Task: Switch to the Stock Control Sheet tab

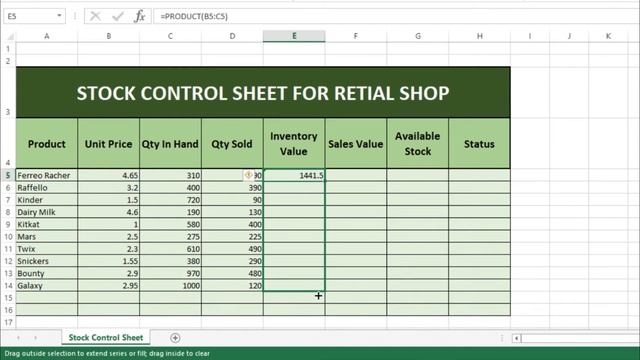Action: (x=106, y=338)
